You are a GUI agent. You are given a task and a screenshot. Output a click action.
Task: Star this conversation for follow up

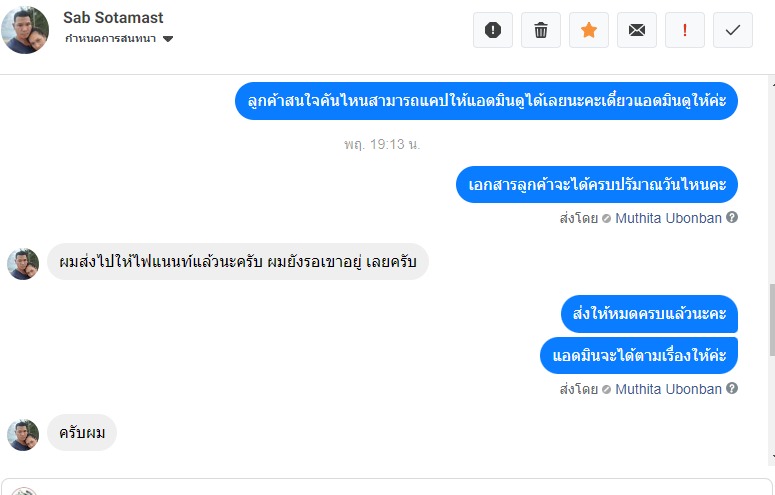click(589, 30)
